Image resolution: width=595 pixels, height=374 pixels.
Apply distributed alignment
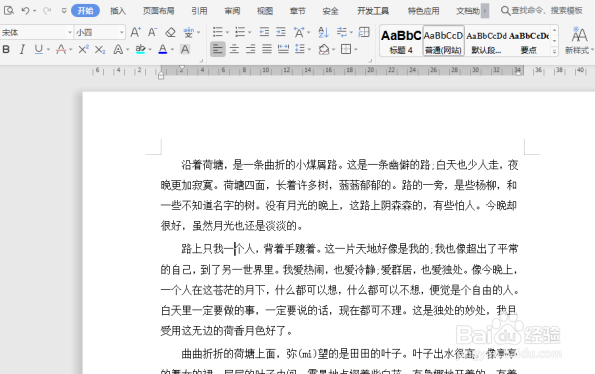click(x=283, y=49)
